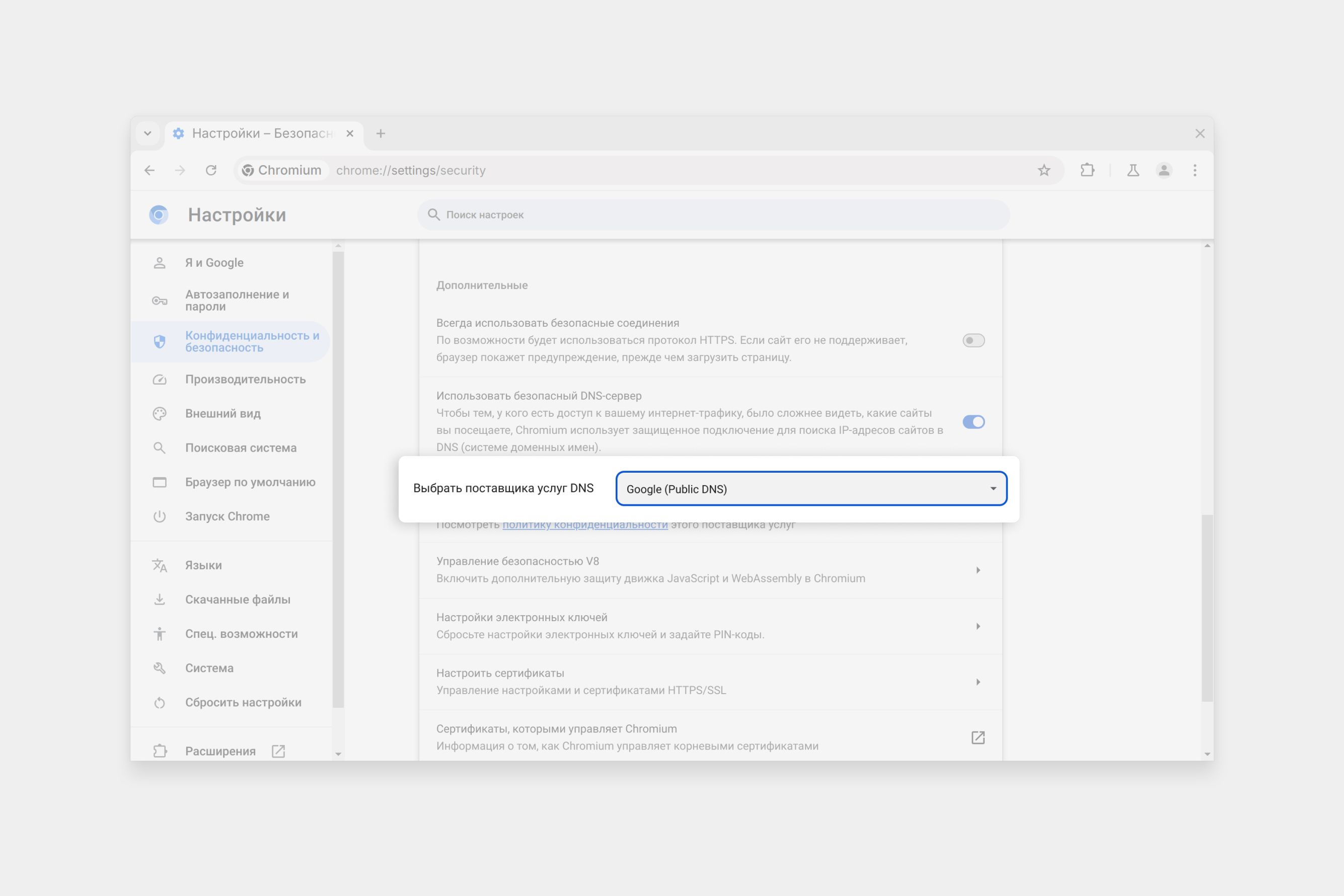1344x896 pixels.
Task: Open the DNS provider dropdown
Action: pyautogui.click(x=811, y=489)
